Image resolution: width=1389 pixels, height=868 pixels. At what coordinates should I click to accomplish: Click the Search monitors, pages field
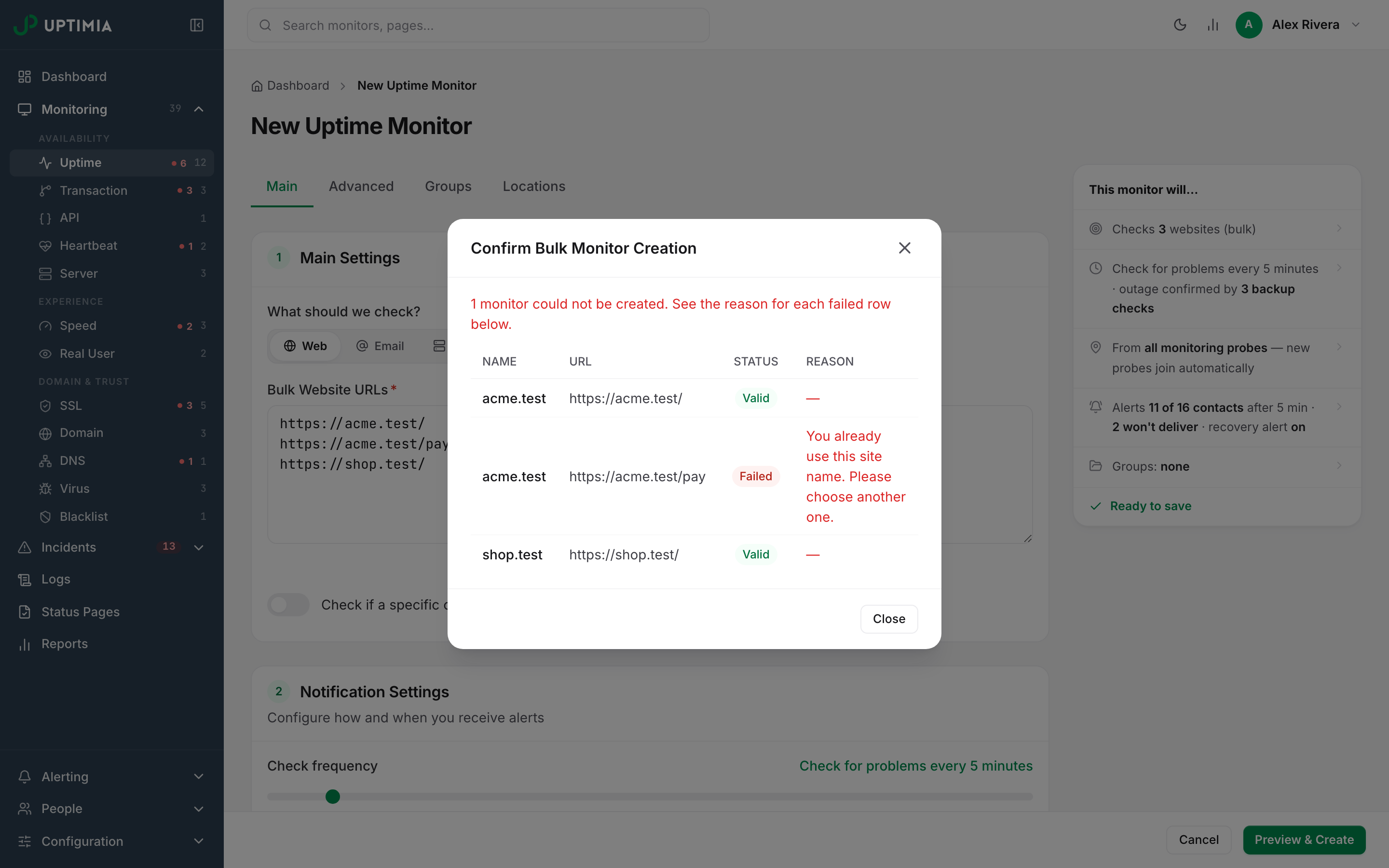pos(478,25)
